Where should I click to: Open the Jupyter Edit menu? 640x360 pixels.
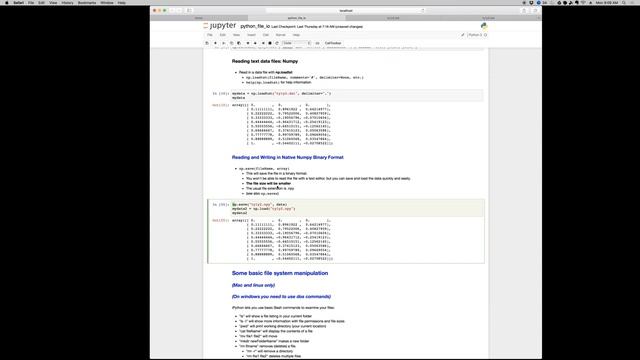[222, 35]
